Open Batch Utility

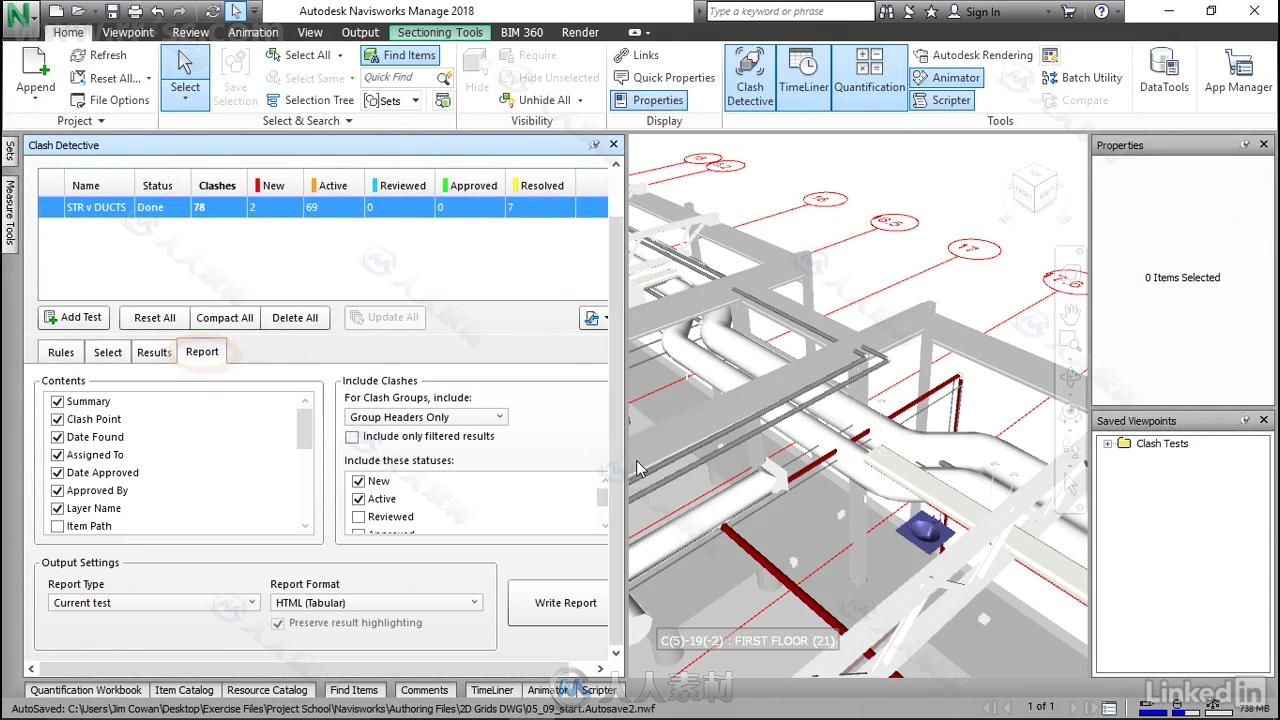pos(1082,78)
